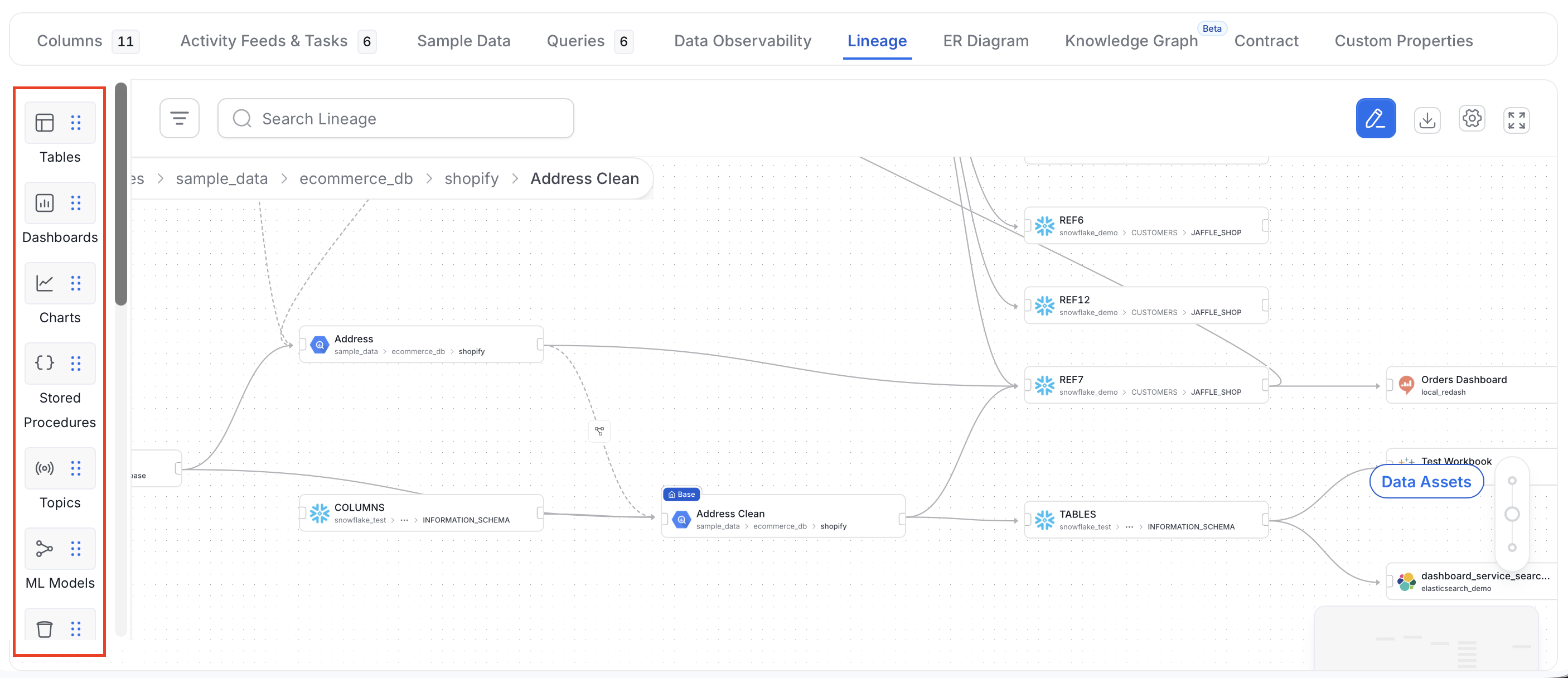
Task: Toggle lineage edit mode pencil button
Action: tap(1376, 118)
